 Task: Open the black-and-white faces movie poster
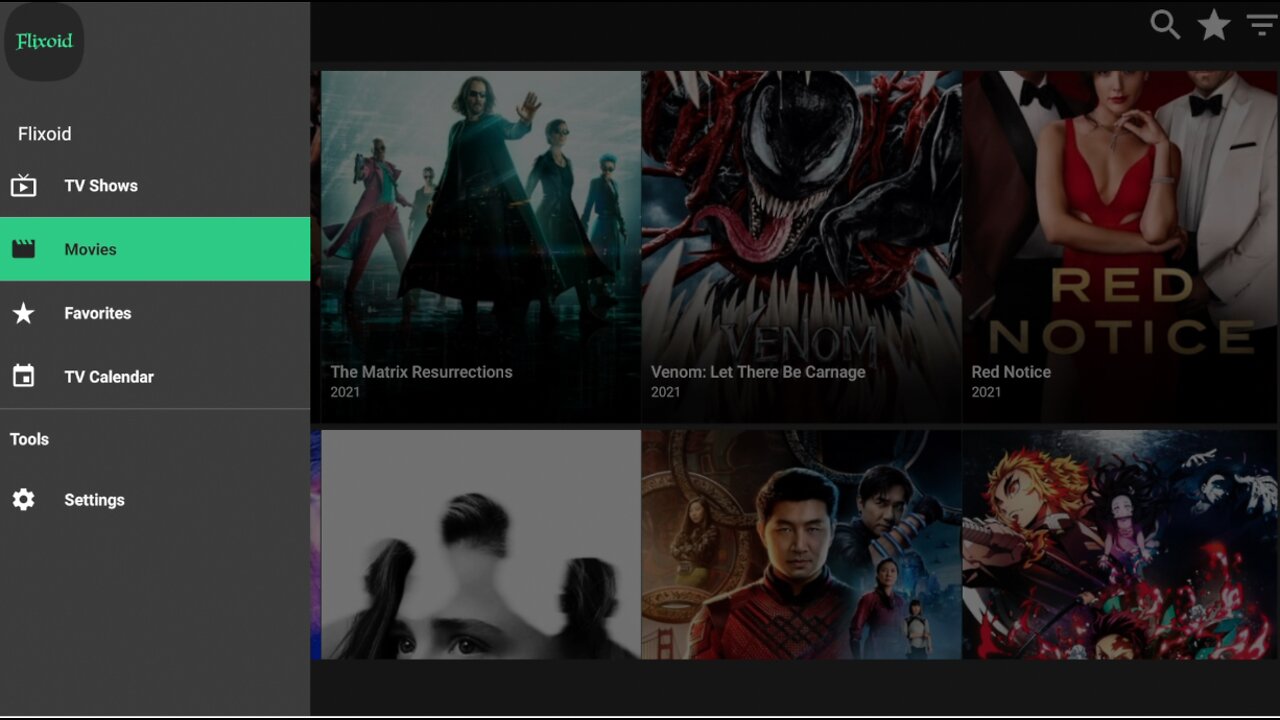481,545
